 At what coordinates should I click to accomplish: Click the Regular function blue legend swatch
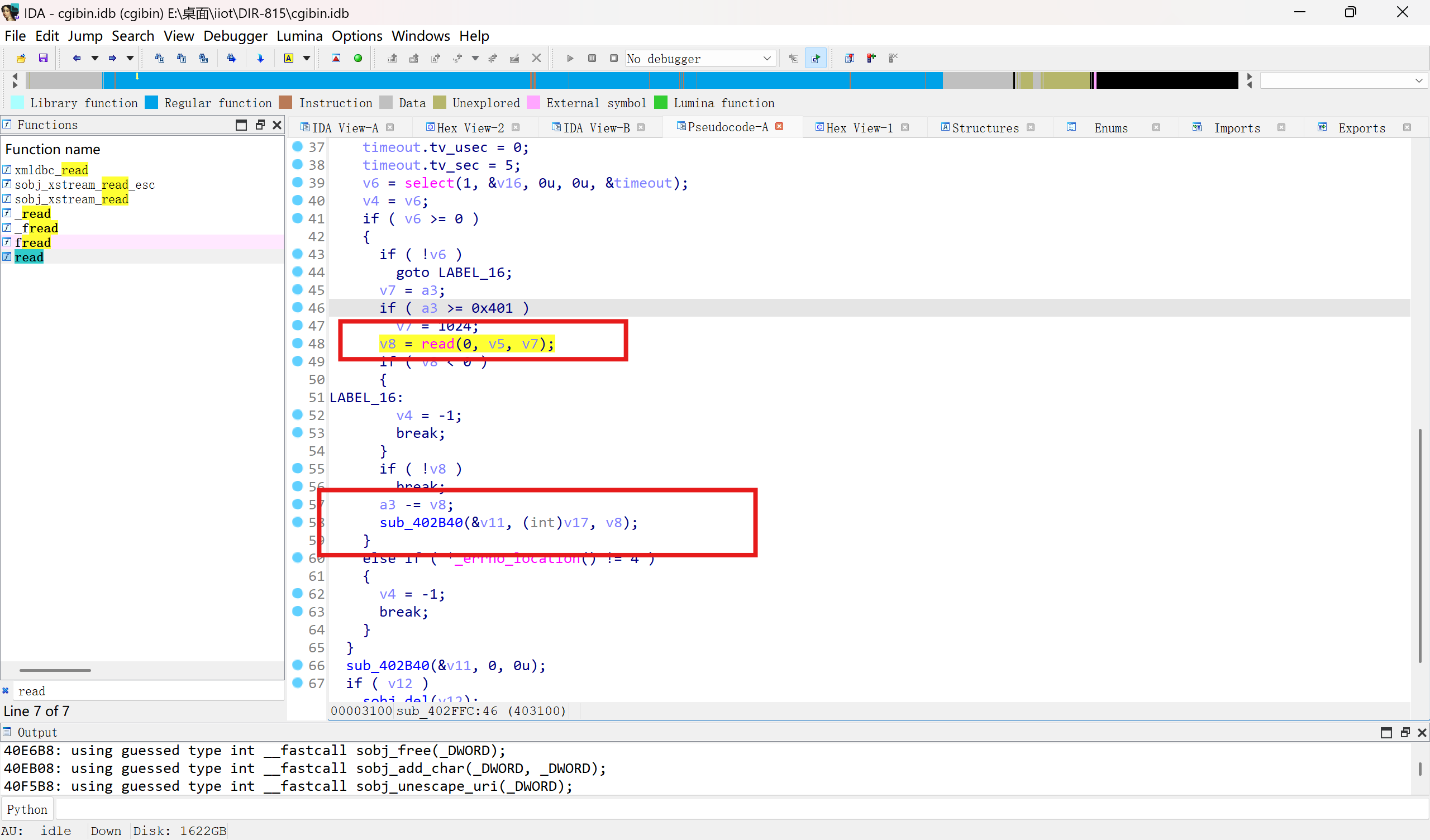coord(151,103)
